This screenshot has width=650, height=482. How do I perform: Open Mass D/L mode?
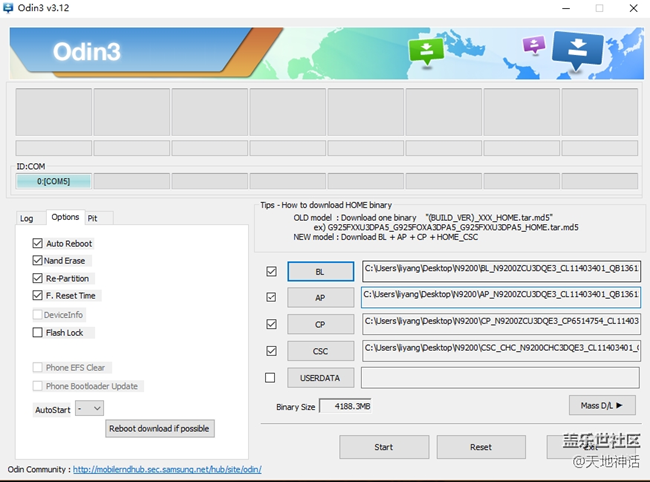(x=602, y=405)
